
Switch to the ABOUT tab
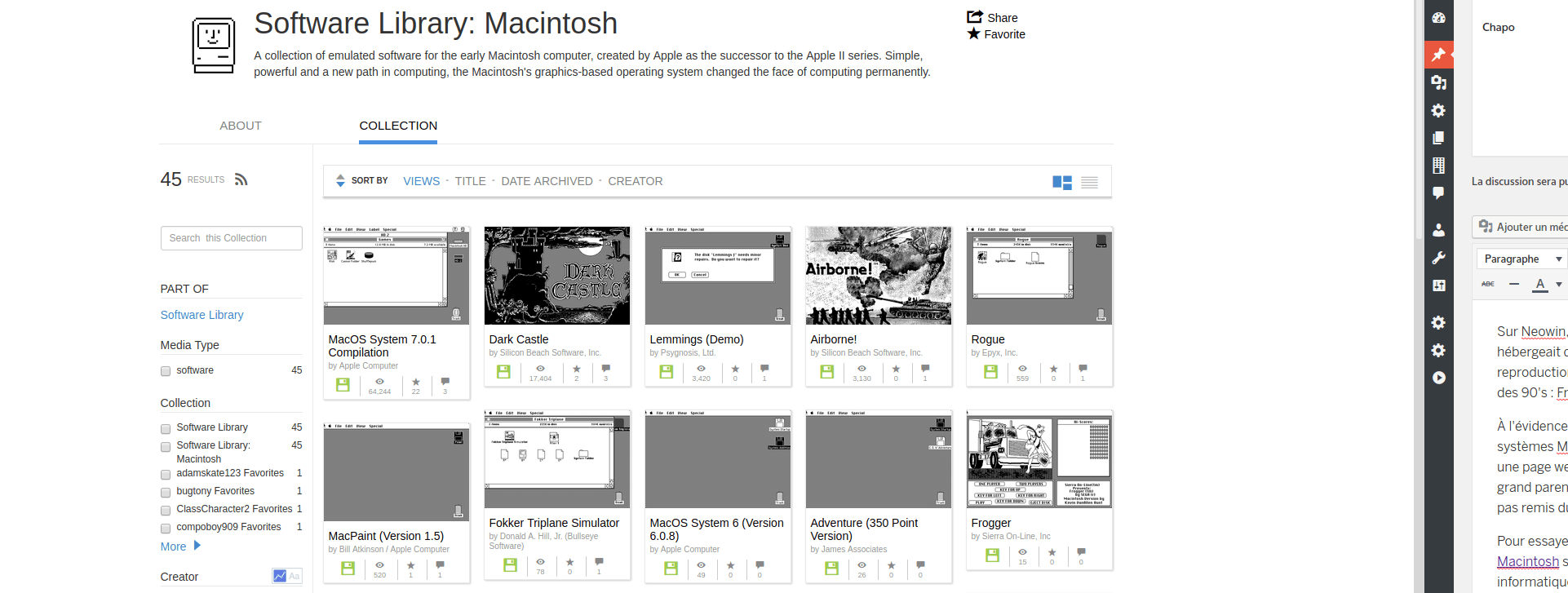click(241, 126)
